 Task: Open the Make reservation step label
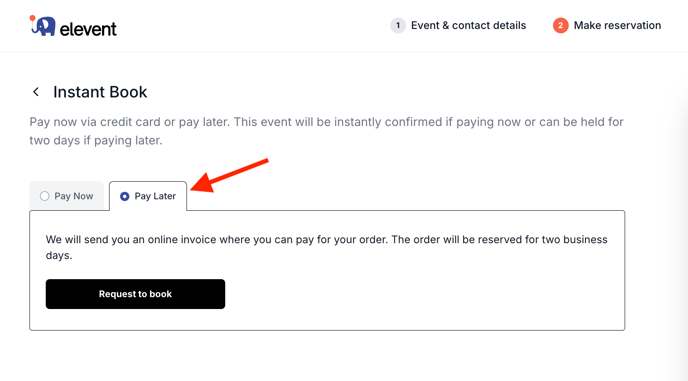point(617,25)
